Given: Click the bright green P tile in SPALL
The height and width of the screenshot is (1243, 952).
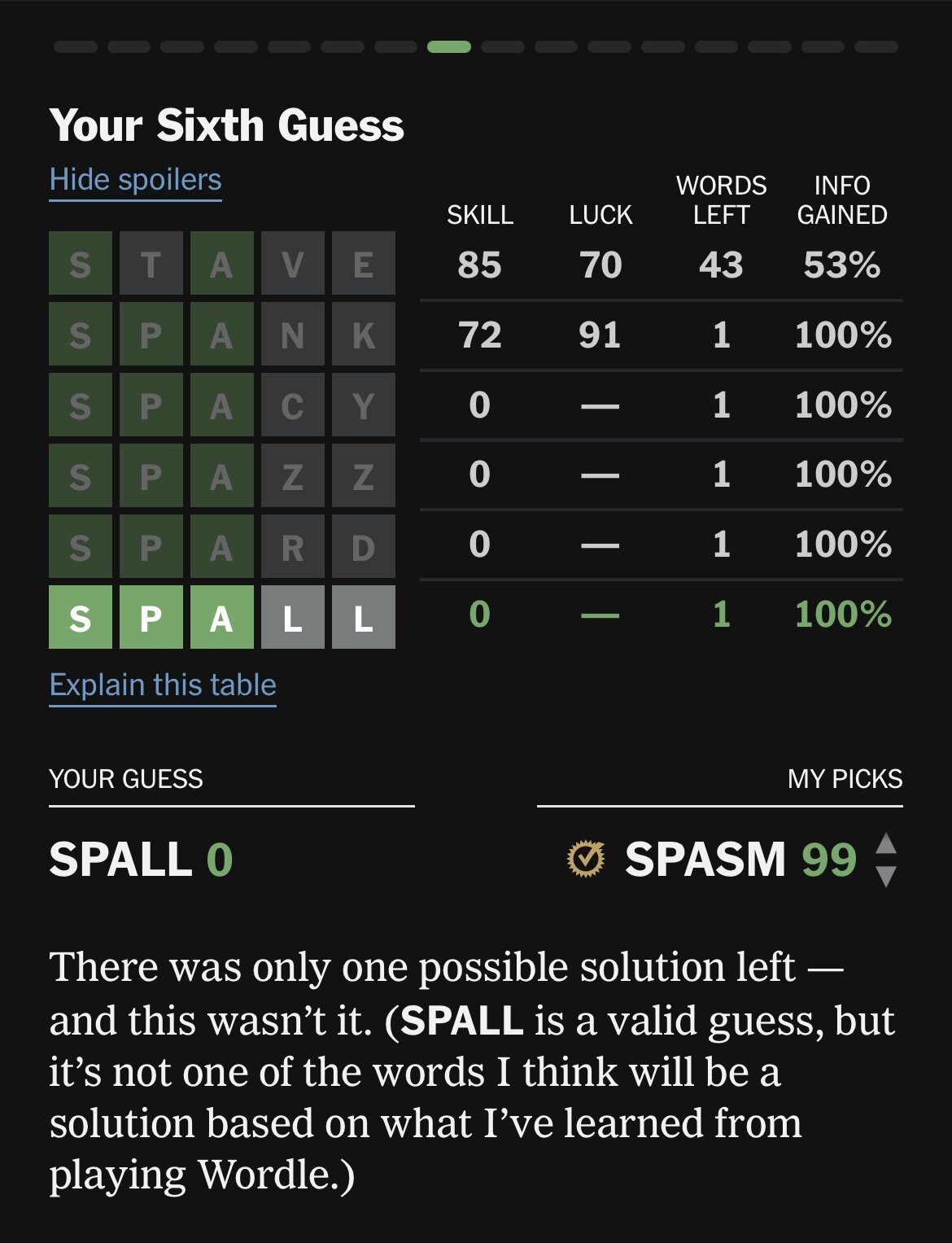Looking at the screenshot, I should (151, 618).
